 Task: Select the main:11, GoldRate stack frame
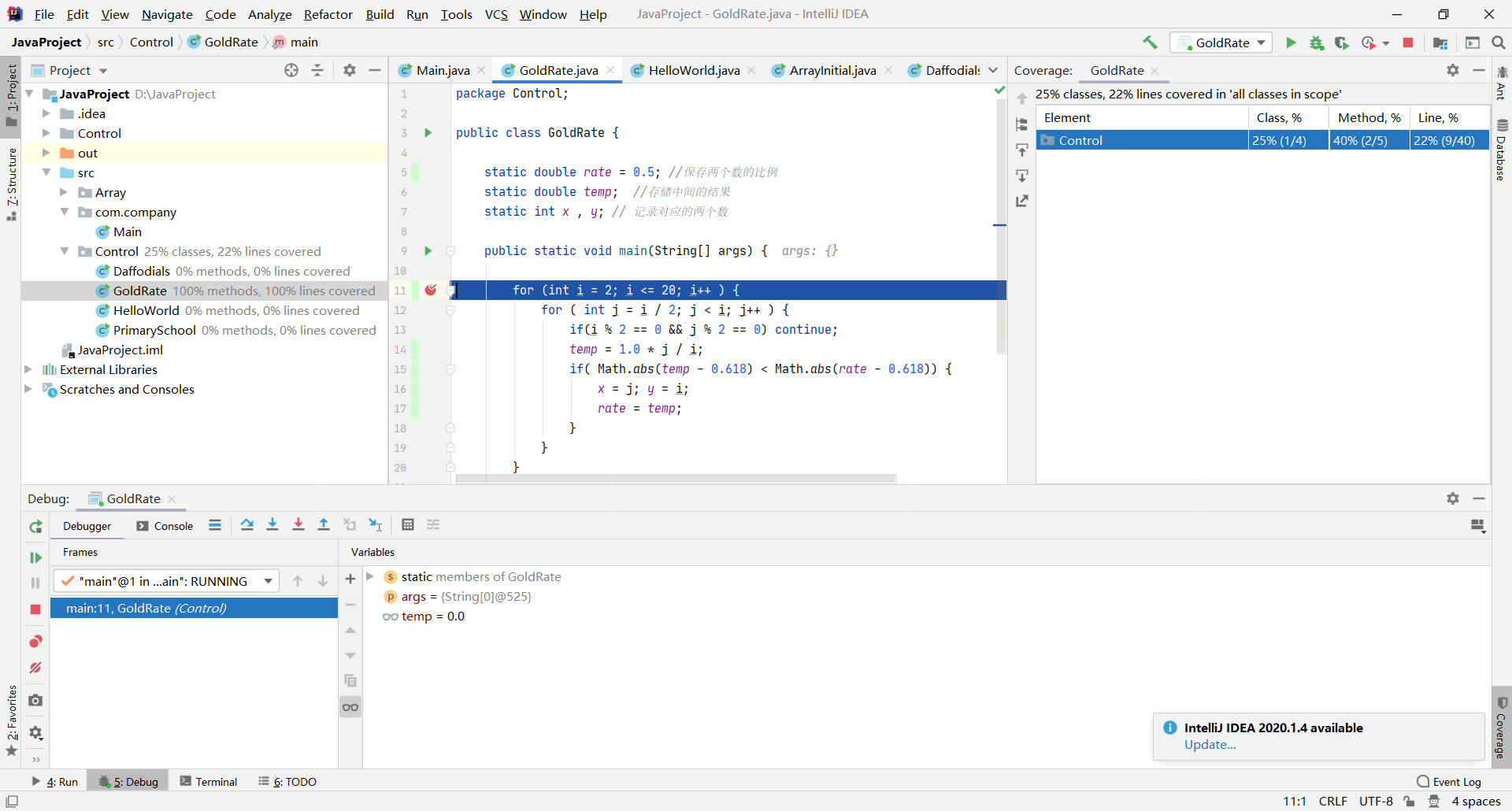(x=195, y=608)
